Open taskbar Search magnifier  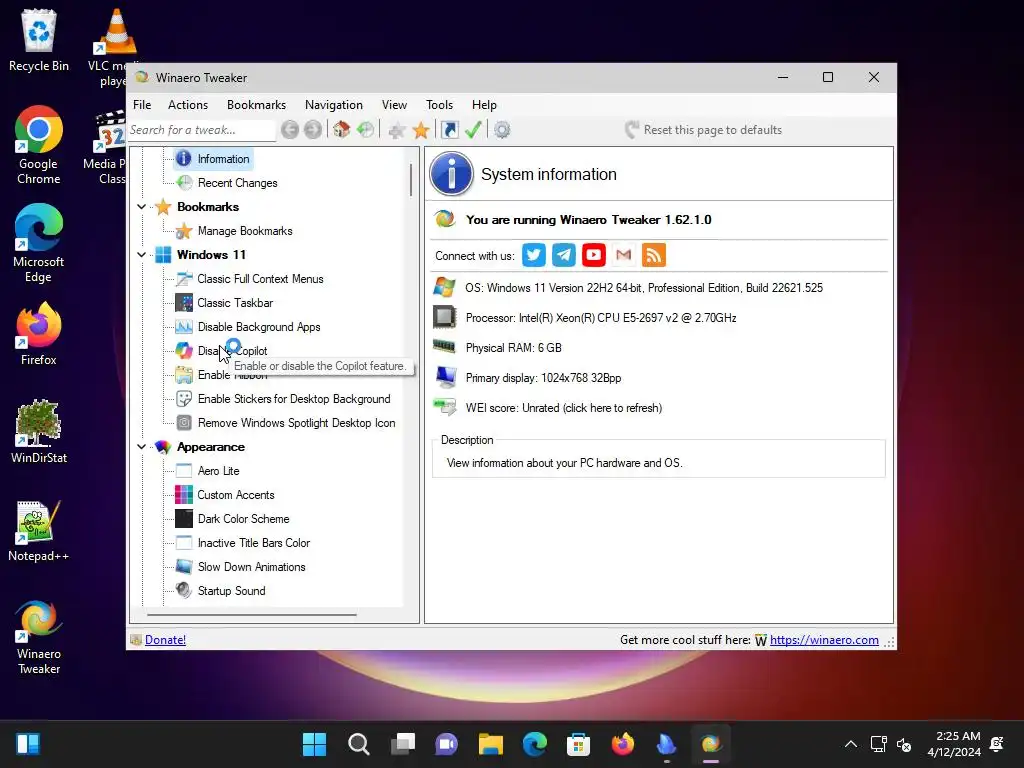tap(359, 744)
